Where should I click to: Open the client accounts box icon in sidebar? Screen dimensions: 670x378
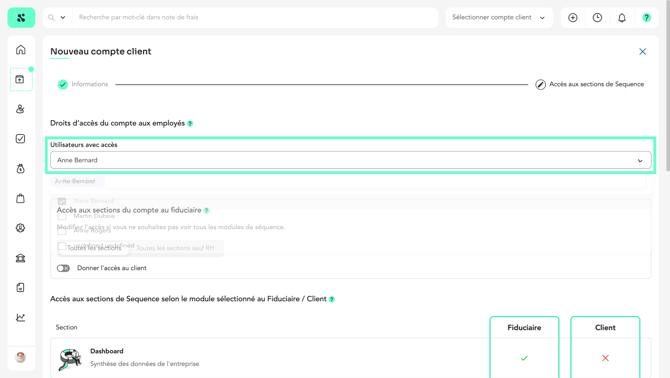[21, 79]
